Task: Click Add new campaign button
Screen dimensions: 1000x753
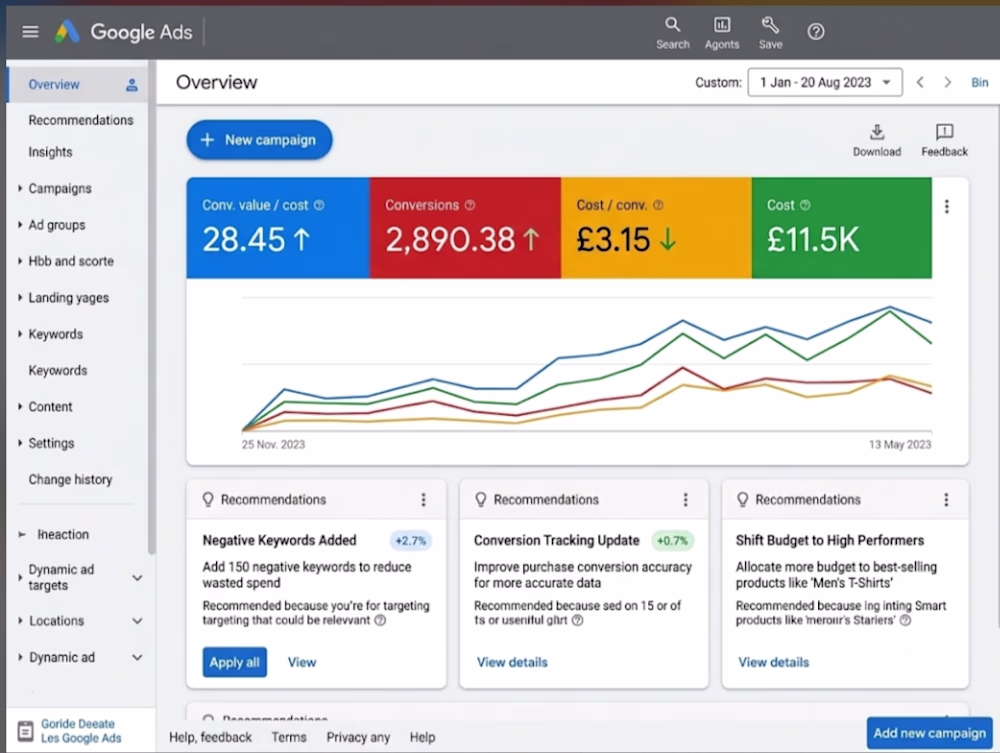Action: tap(929, 733)
